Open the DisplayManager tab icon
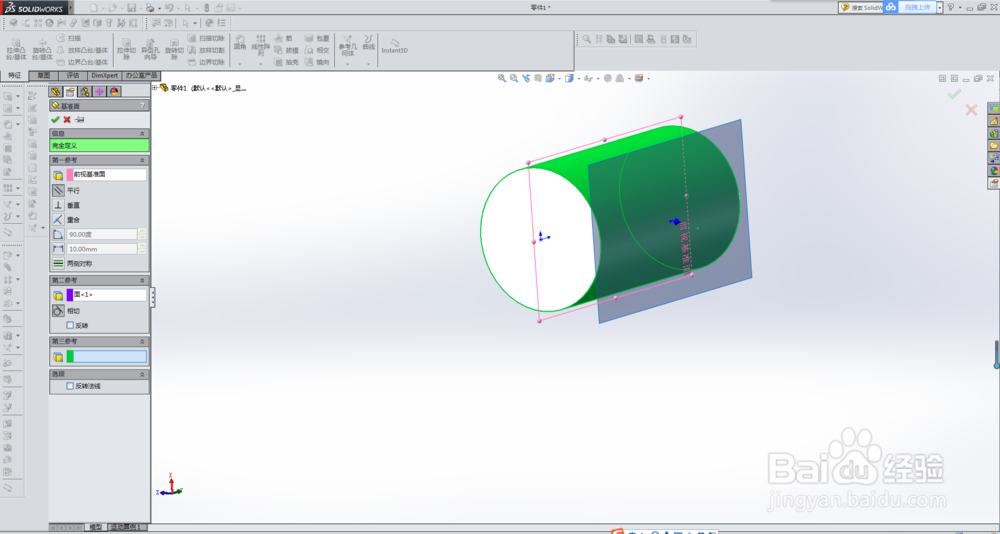Screen dimensions: 1000x534 coord(114,92)
